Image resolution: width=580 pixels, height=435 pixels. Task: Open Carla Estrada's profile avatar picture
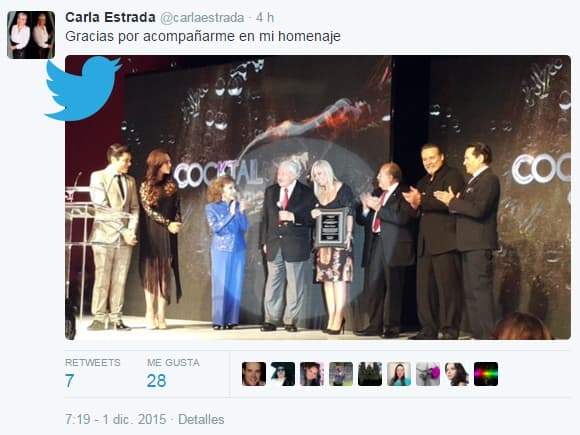[x=31, y=35]
